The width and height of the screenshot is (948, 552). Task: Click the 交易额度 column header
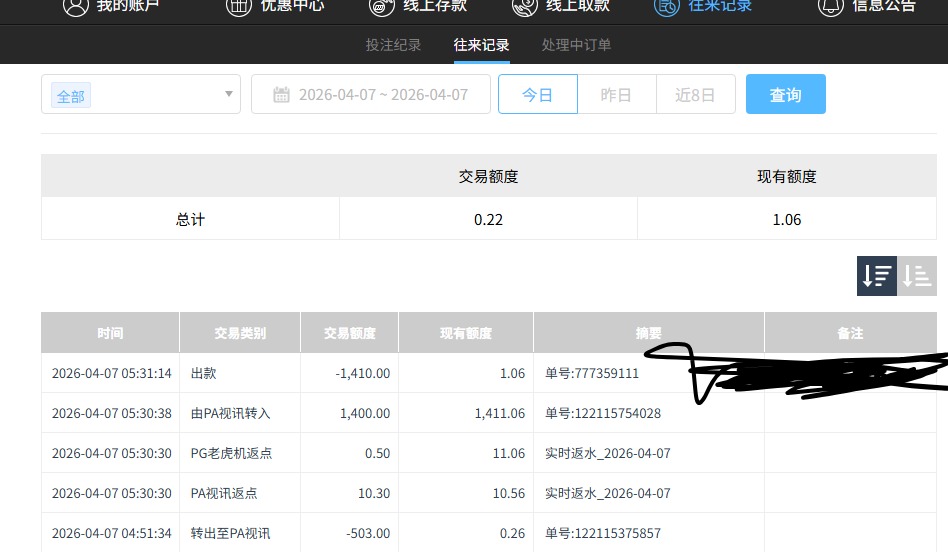349,333
